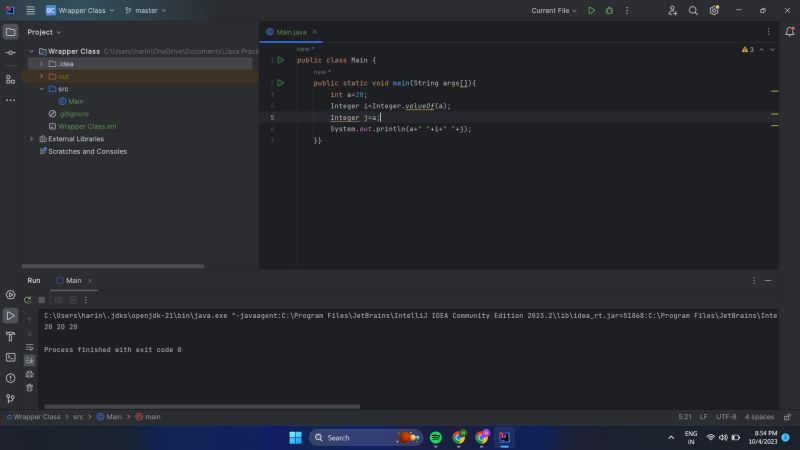This screenshot has width=800, height=450.
Task: Open the Git tool window
Action: (10, 399)
